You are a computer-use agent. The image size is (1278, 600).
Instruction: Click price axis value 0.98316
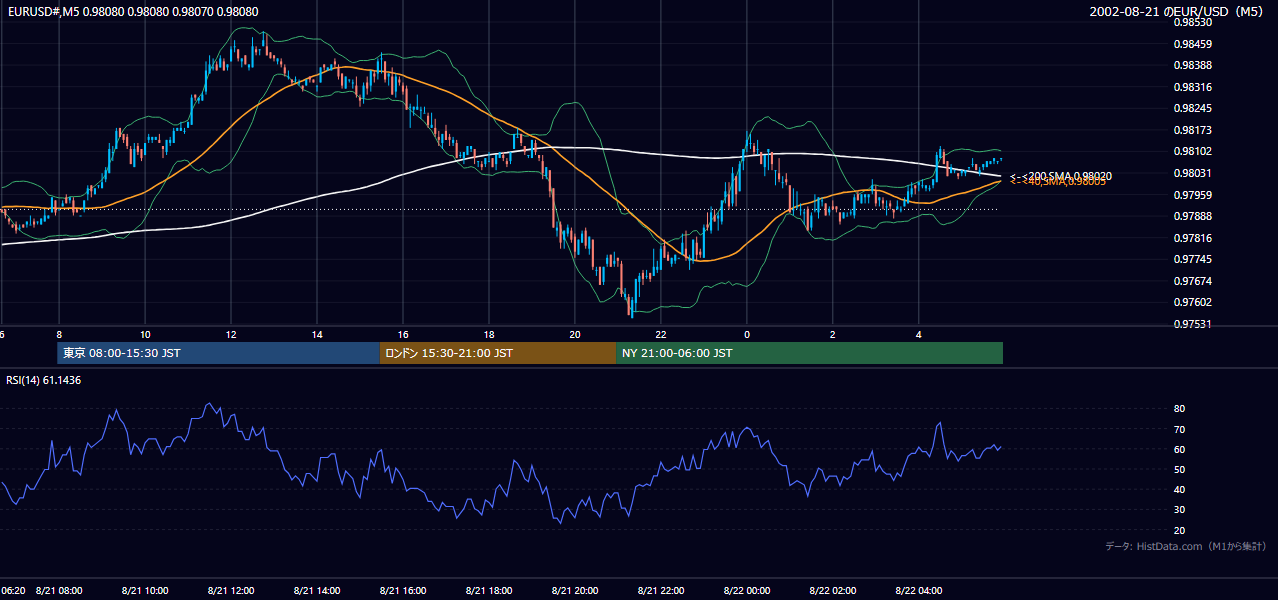pos(1192,87)
